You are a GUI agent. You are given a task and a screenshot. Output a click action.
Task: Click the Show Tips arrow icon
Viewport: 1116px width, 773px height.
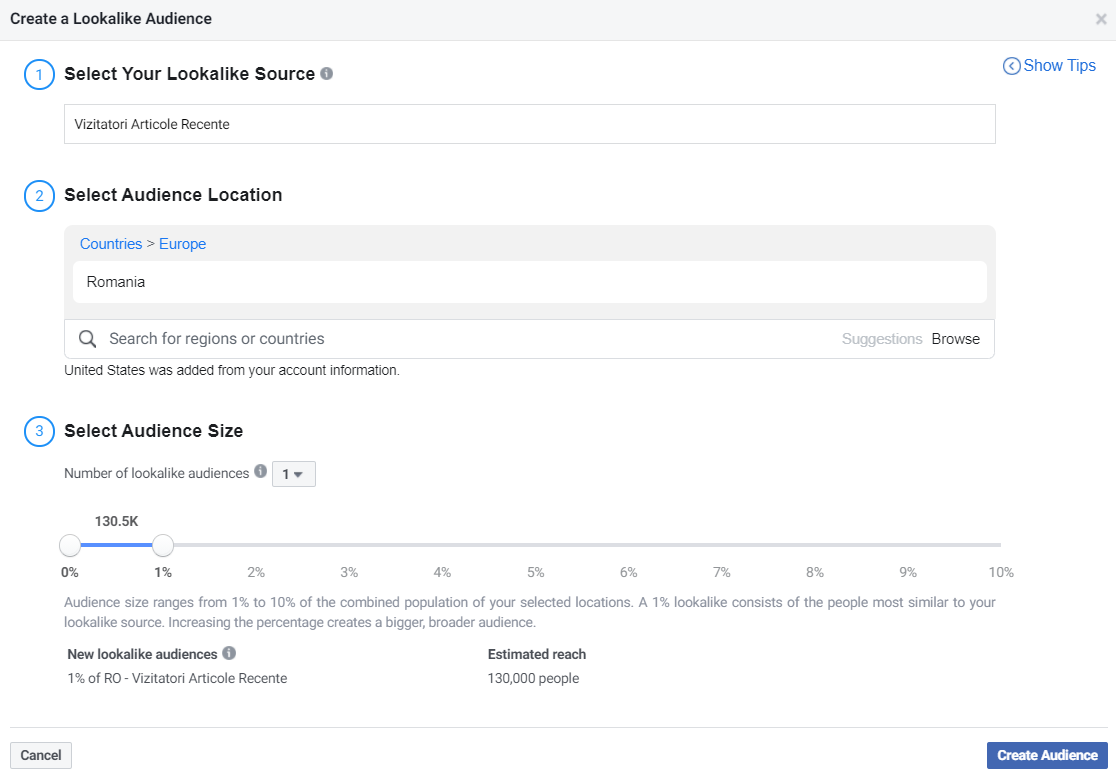tap(1011, 66)
